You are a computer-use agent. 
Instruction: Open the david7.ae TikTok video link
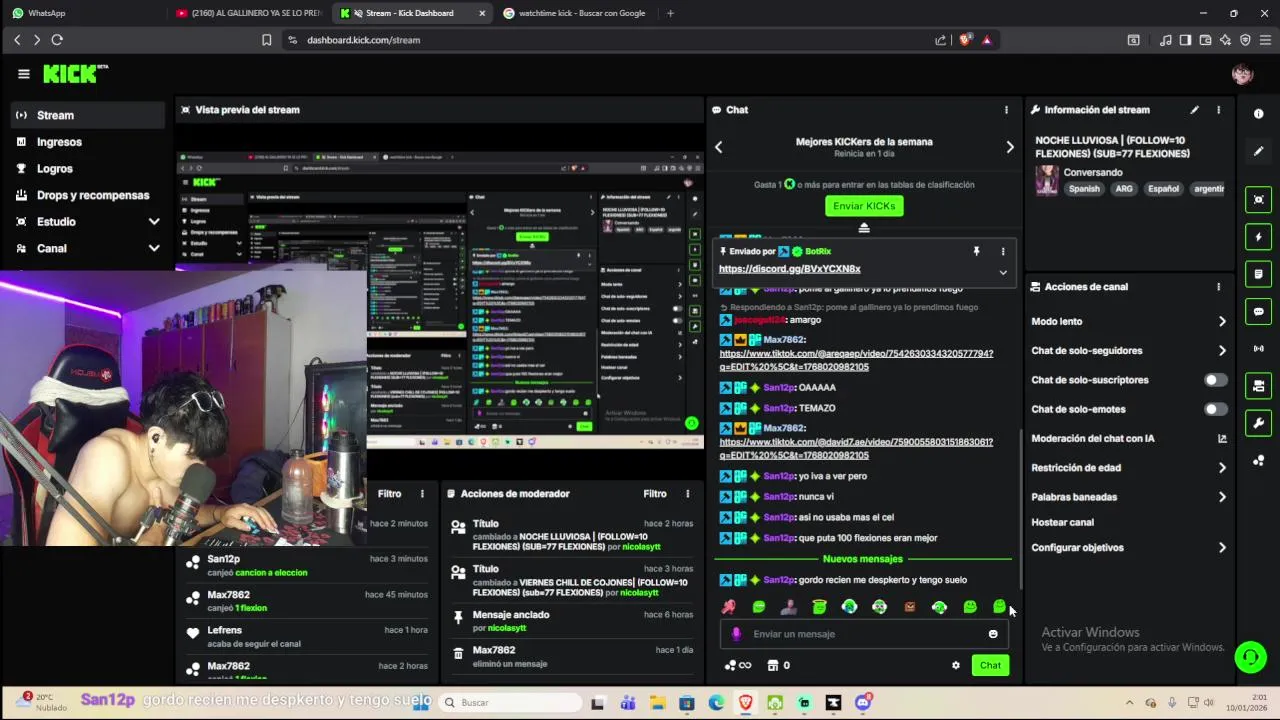(x=856, y=448)
